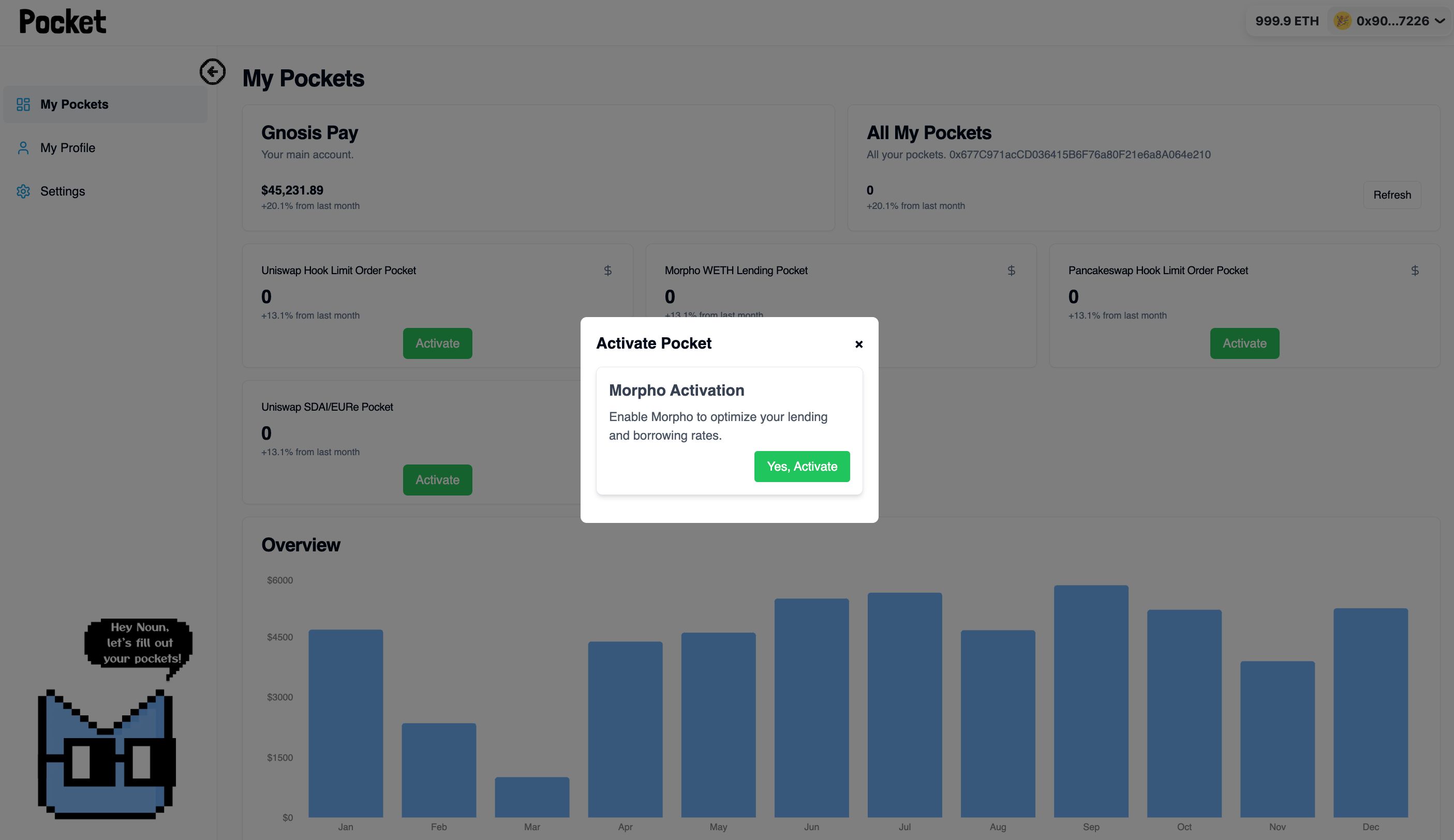The height and width of the screenshot is (840, 1454).
Task: Click the Jun bar in Overview chart
Action: [812, 708]
